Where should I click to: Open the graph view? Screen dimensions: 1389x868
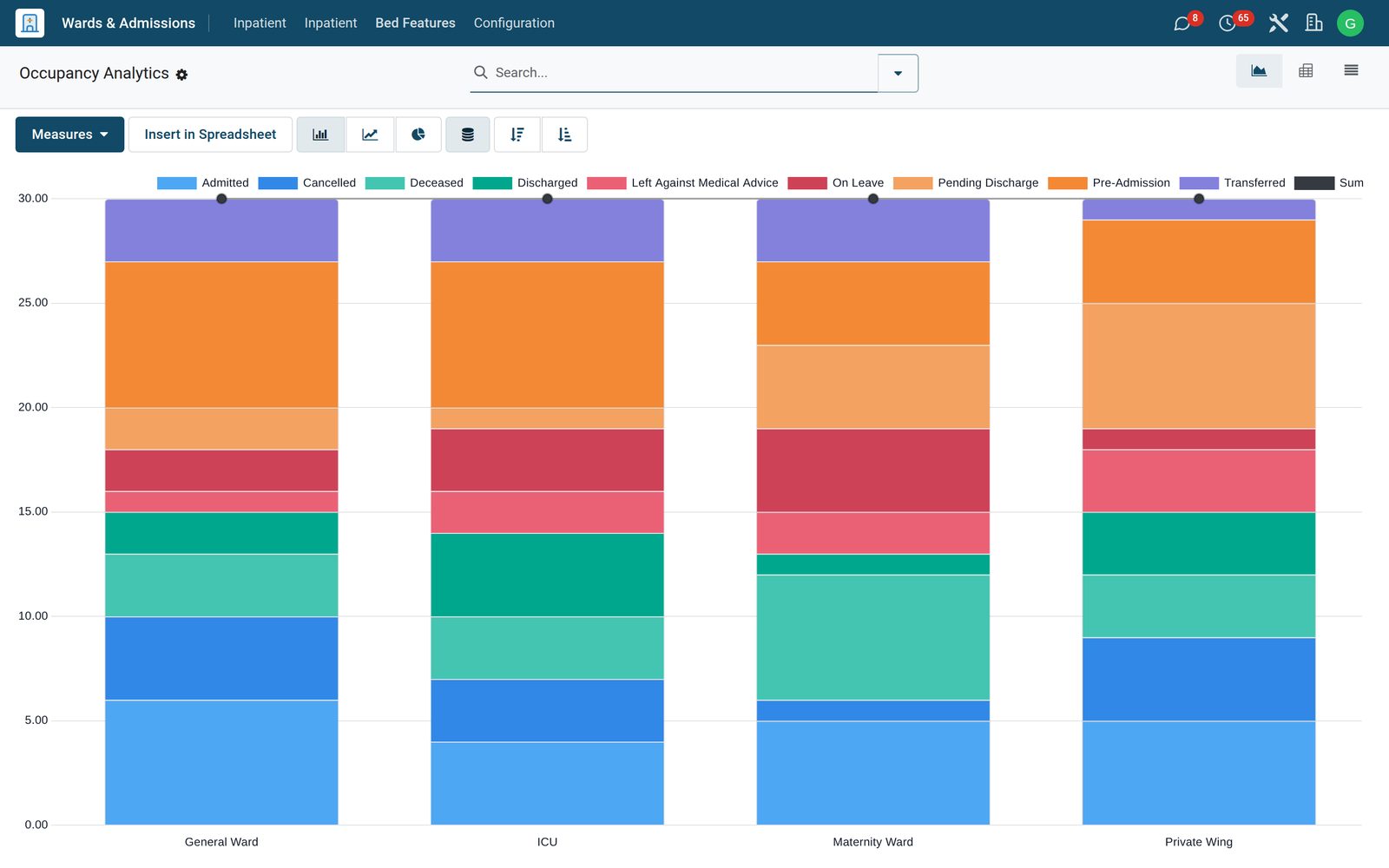(1259, 71)
